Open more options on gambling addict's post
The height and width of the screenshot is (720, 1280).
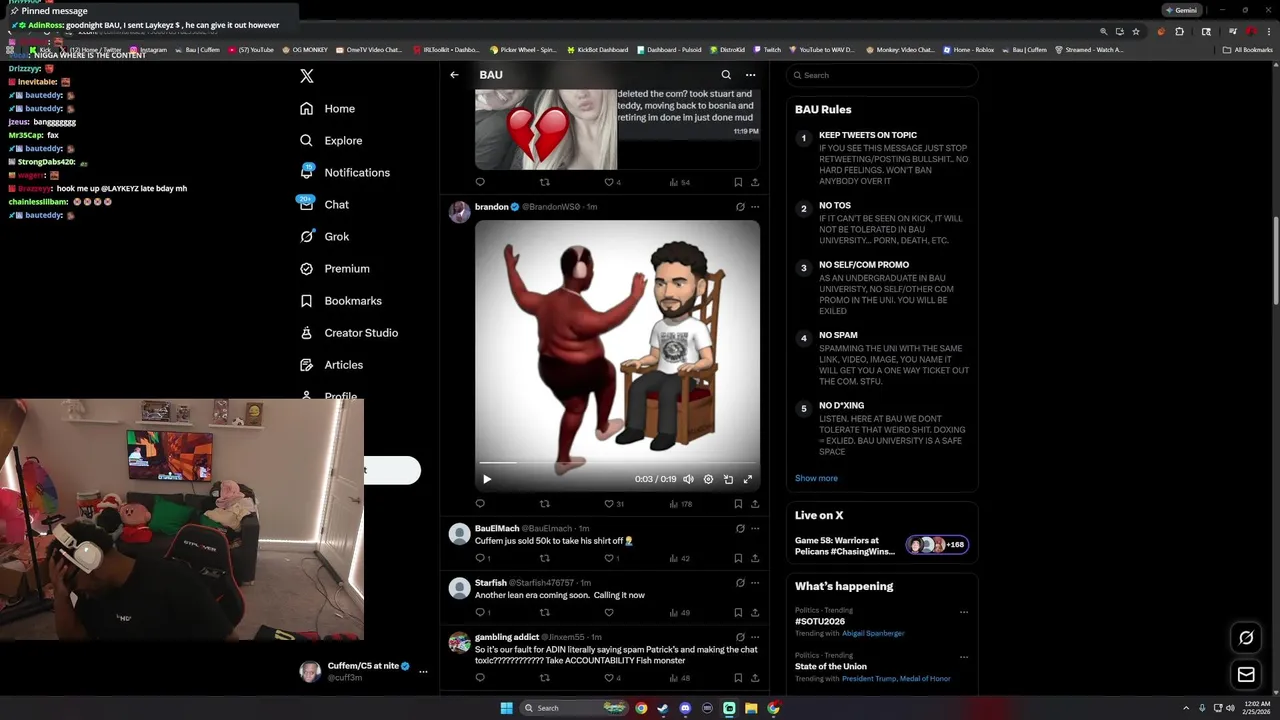(755, 637)
